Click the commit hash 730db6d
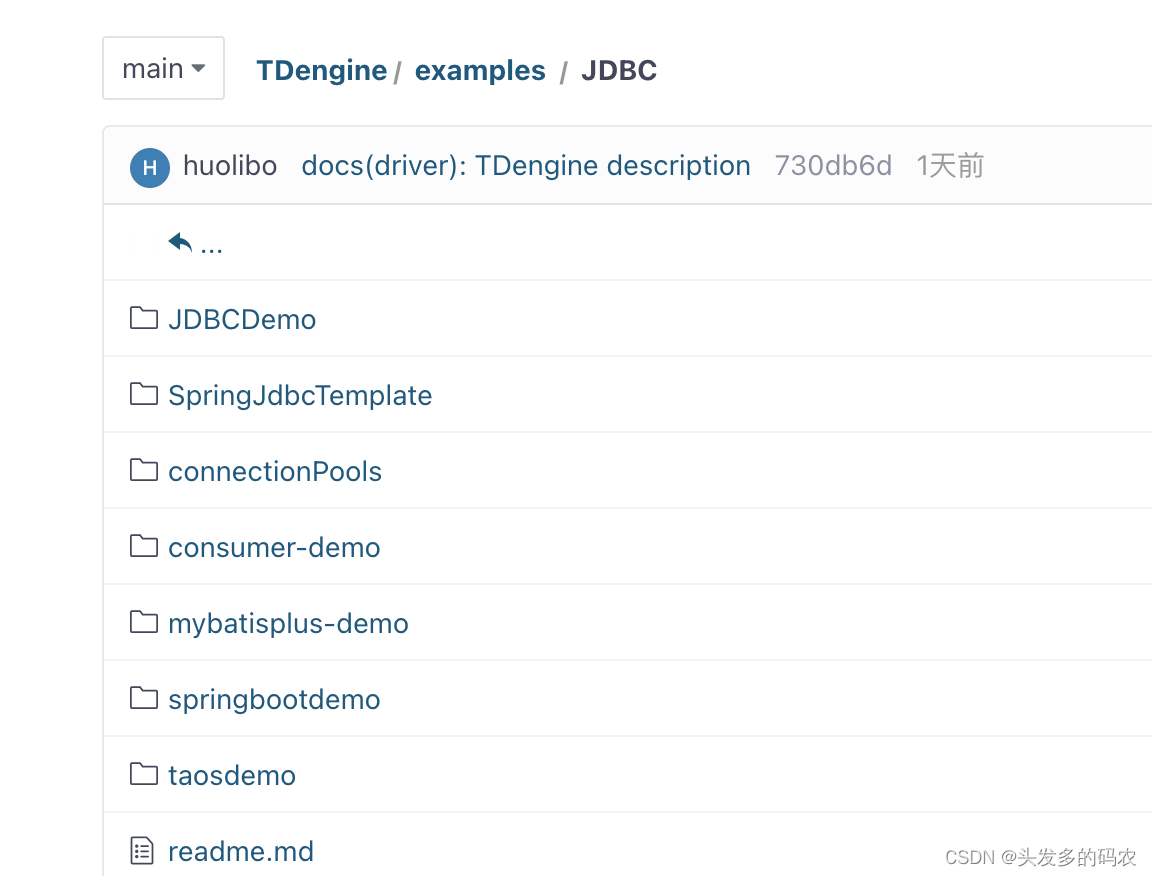Screen dimensions: 1152x876 (x=833, y=166)
